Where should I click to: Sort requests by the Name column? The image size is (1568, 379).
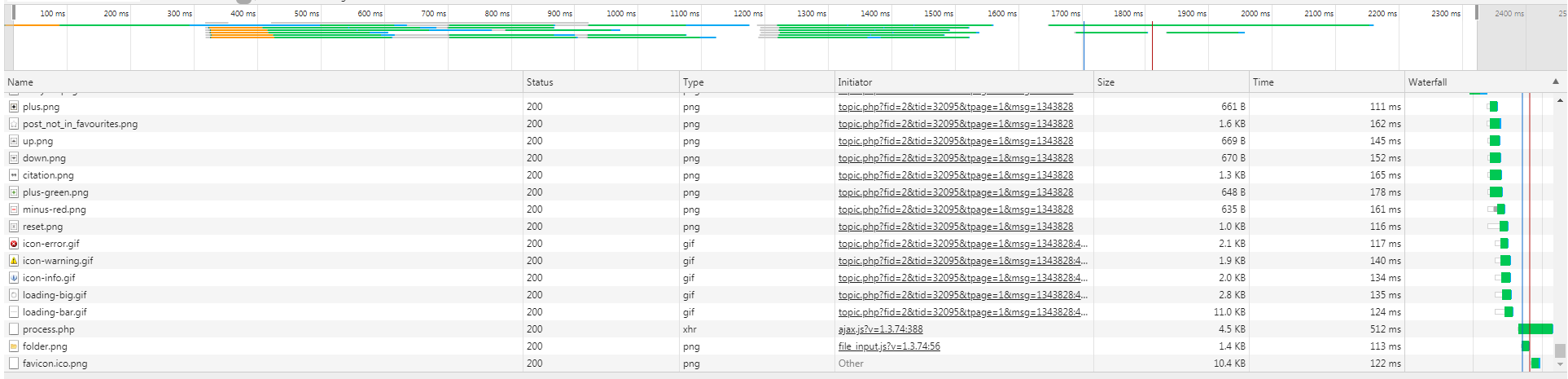(20, 82)
